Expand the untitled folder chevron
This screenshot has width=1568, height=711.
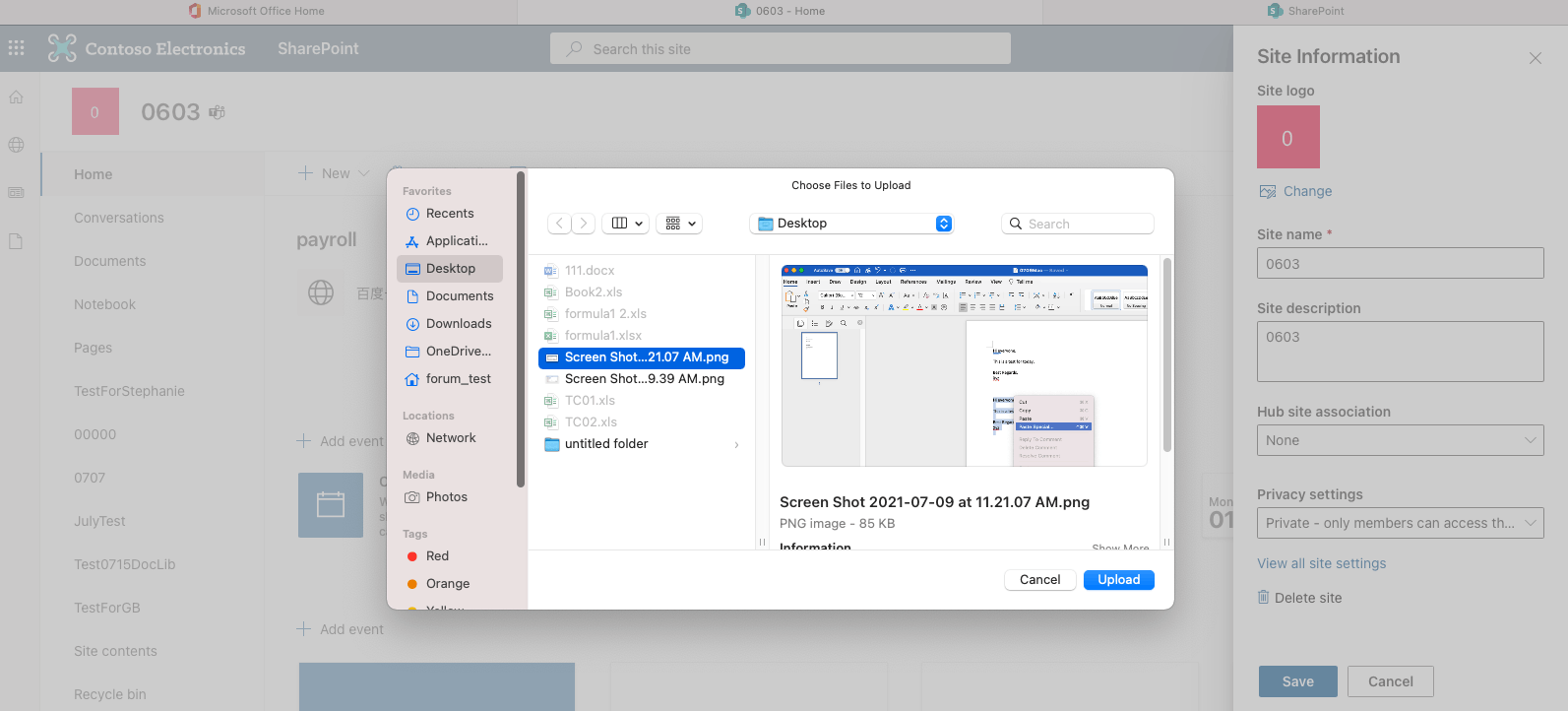pyautogui.click(x=737, y=445)
